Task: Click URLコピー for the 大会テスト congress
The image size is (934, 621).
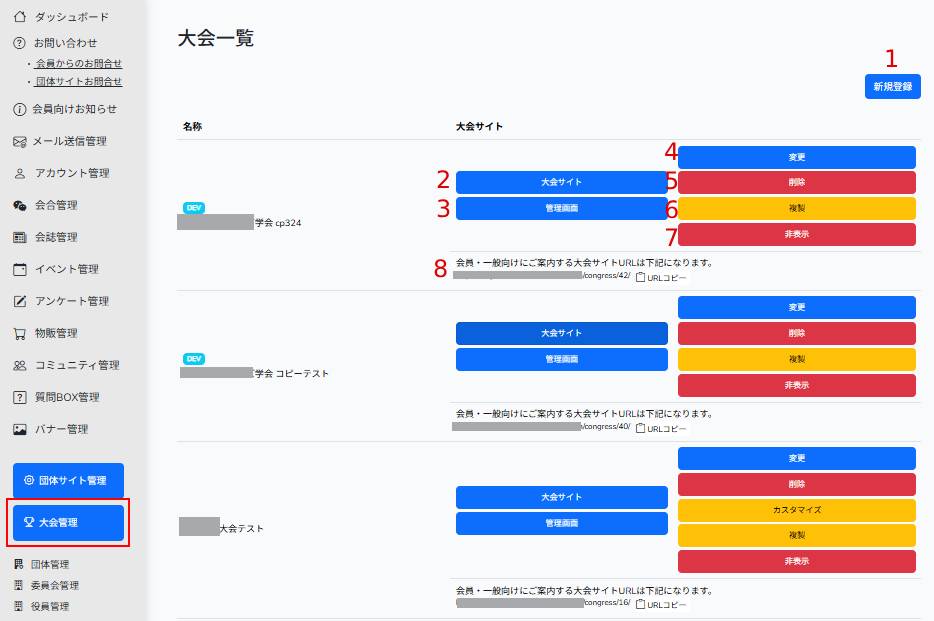Action: click(662, 604)
